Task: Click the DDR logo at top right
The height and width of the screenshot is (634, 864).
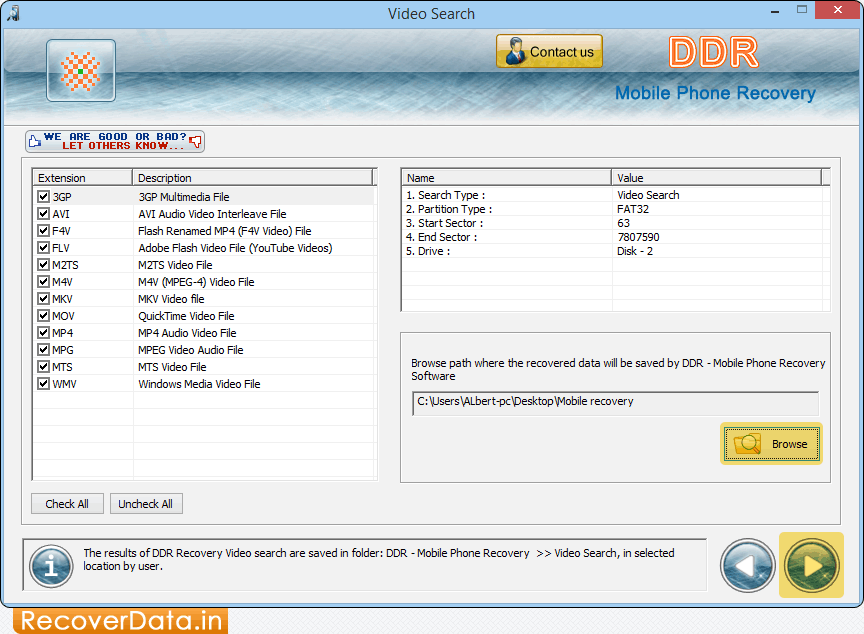Action: (713, 52)
